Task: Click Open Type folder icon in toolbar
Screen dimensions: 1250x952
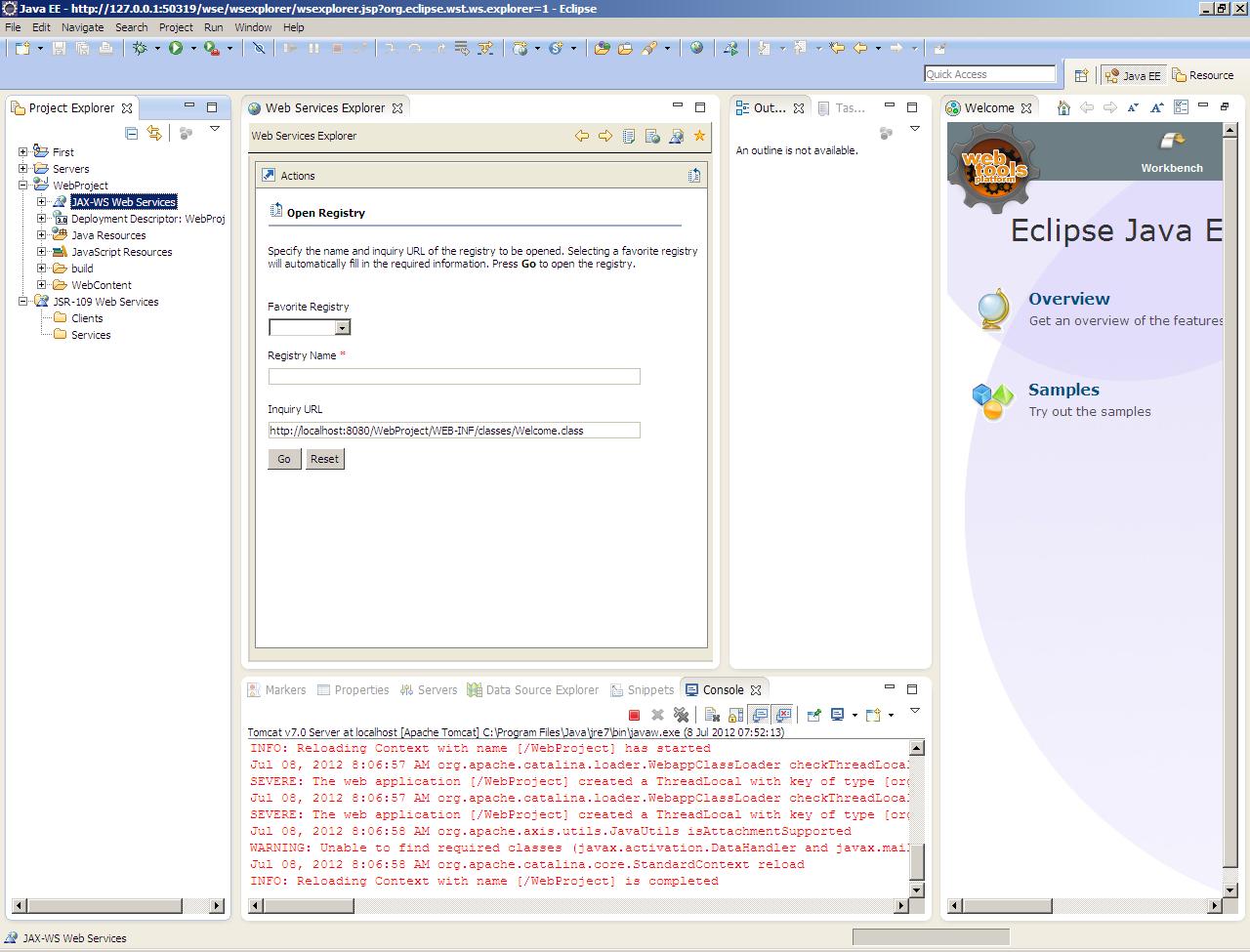Action: click(602, 48)
